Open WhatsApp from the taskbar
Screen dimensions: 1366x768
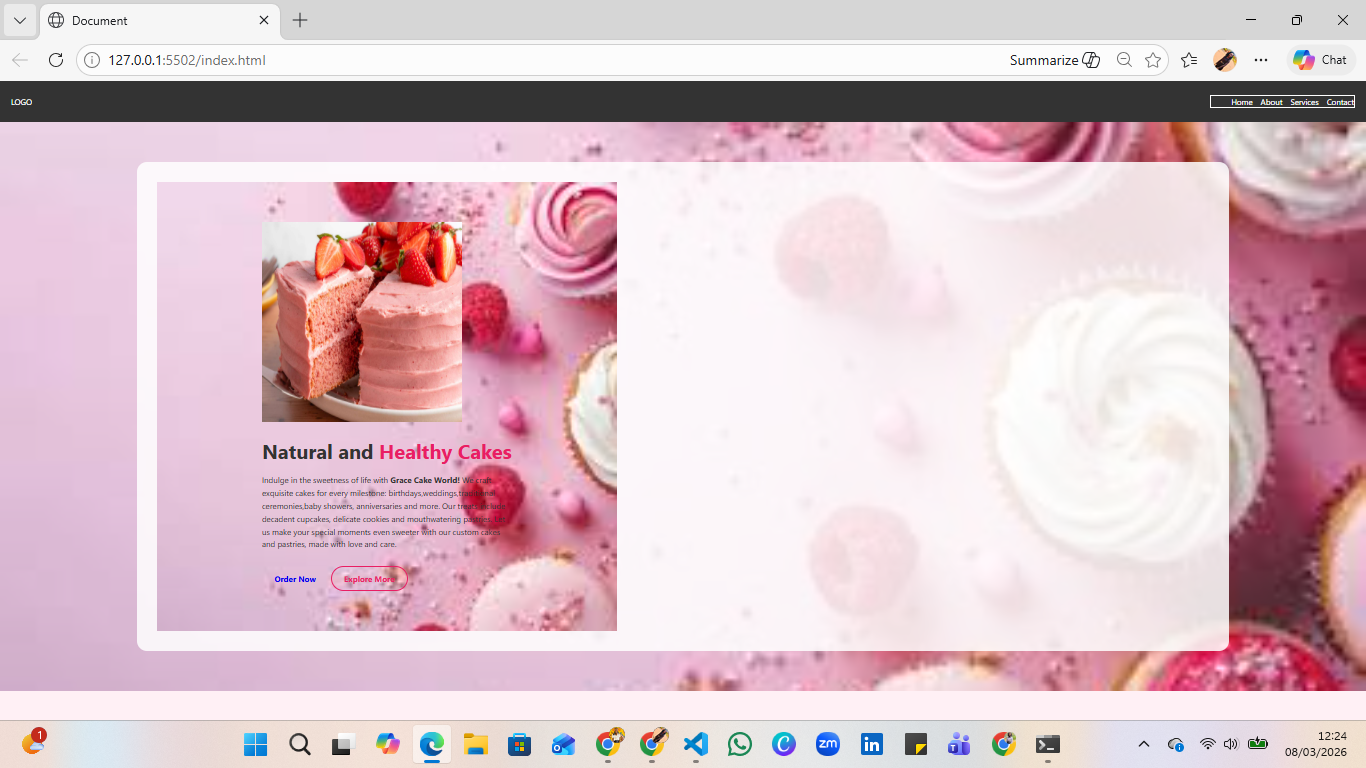(740, 744)
